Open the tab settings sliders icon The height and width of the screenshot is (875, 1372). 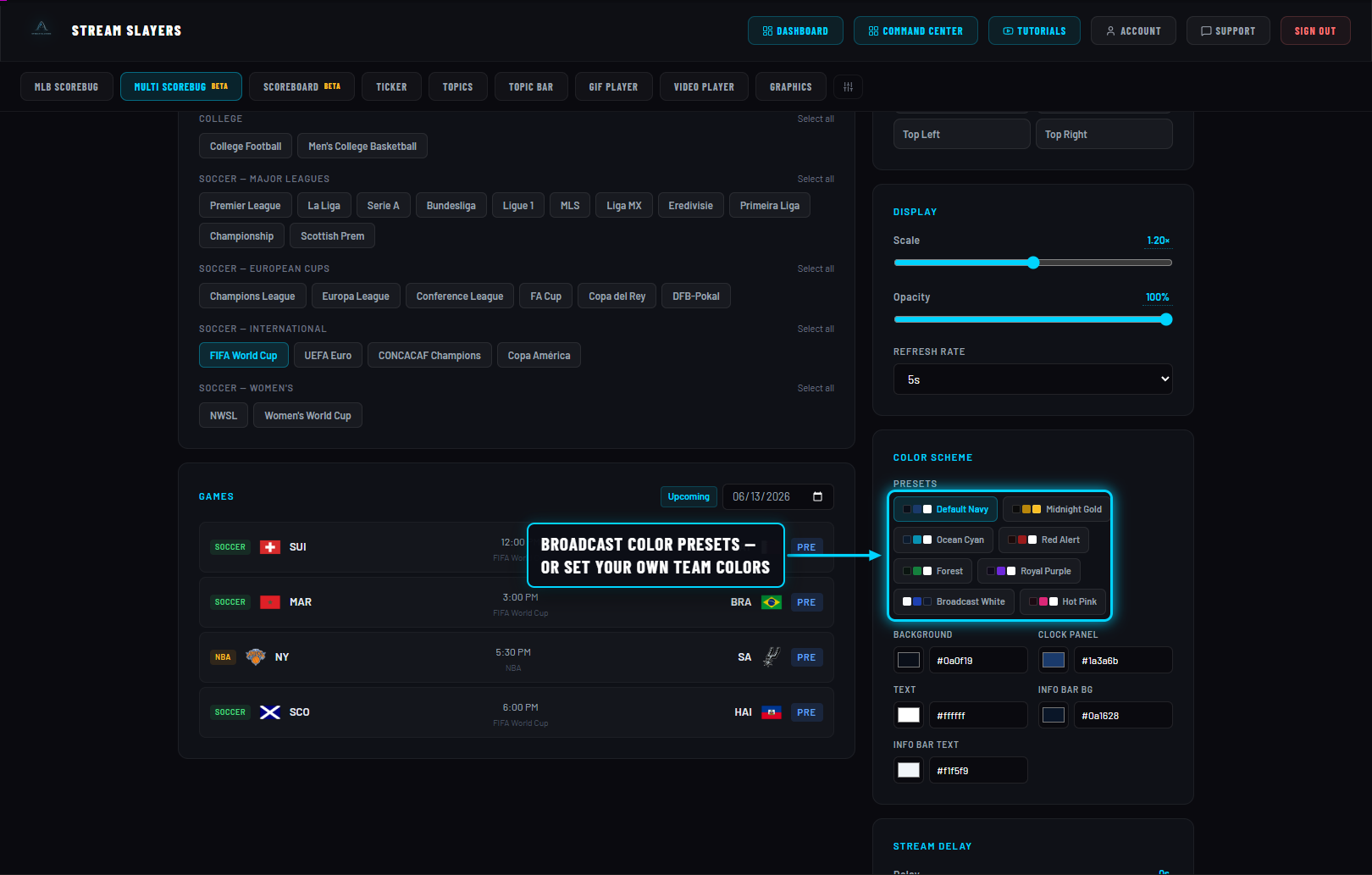click(848, 86)
